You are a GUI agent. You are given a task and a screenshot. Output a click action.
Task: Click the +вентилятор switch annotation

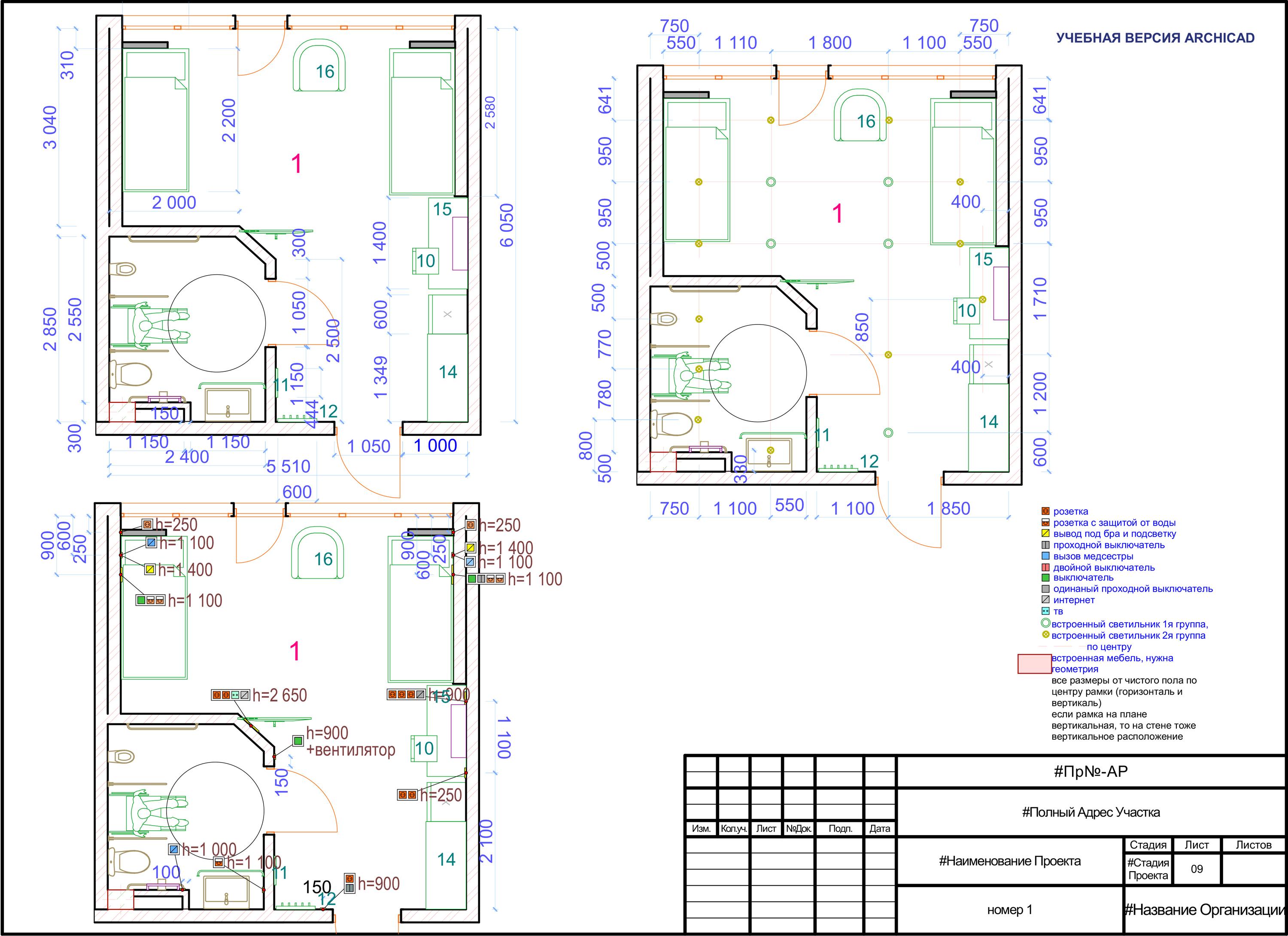(x=350, y=750)
